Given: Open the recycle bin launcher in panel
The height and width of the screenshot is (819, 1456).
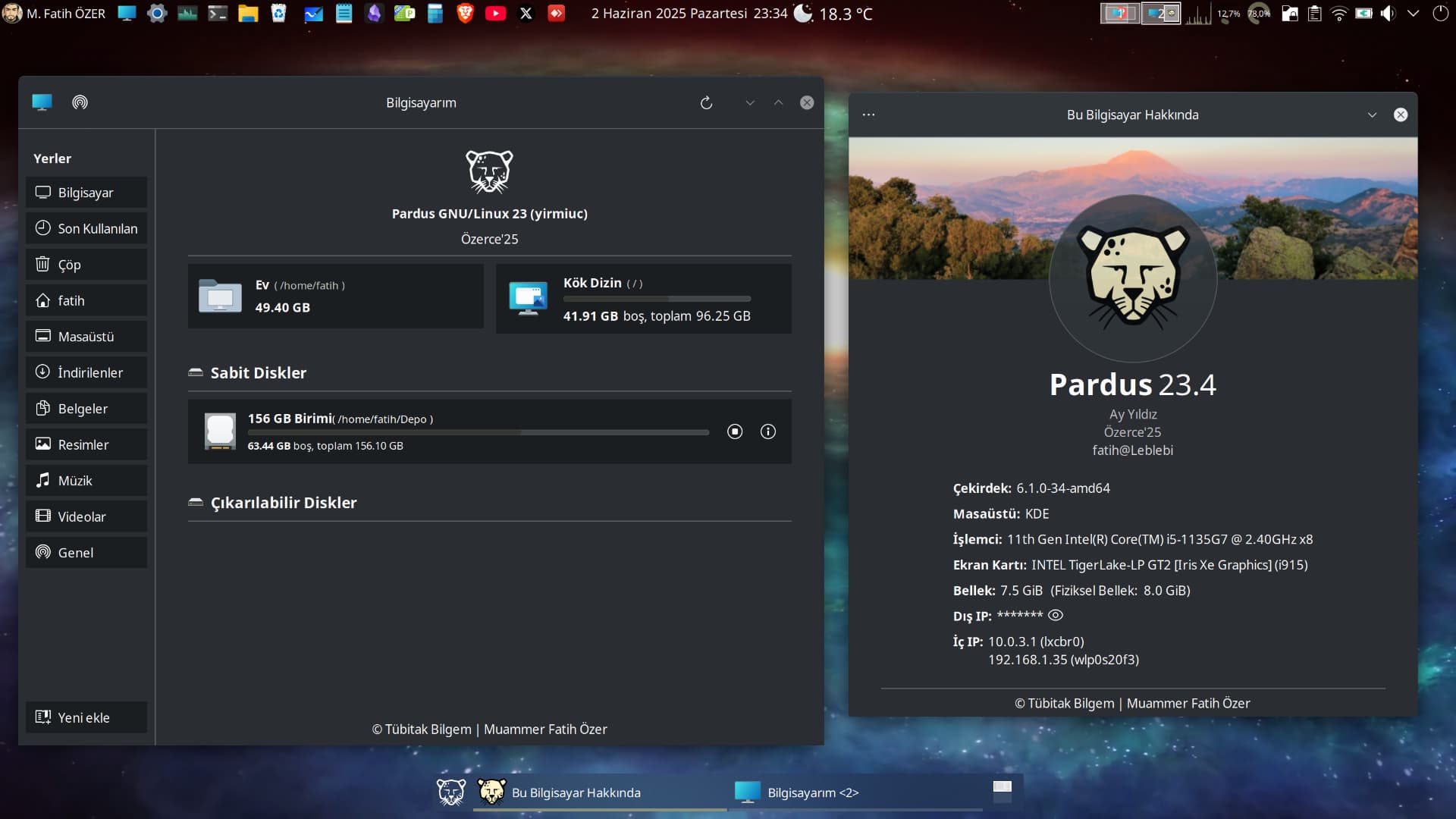Looking at the screenshot, I should [x=278, y=14].
